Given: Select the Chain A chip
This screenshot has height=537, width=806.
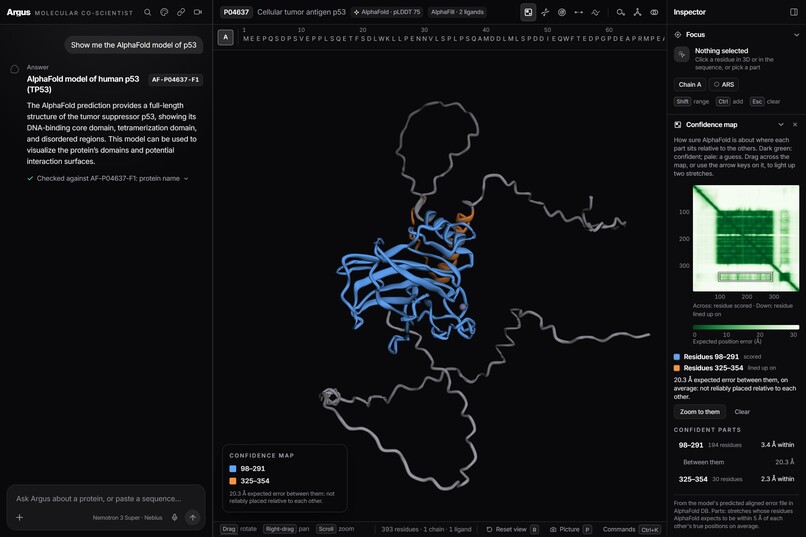Looking at the screenshot, I should (689, 84).
